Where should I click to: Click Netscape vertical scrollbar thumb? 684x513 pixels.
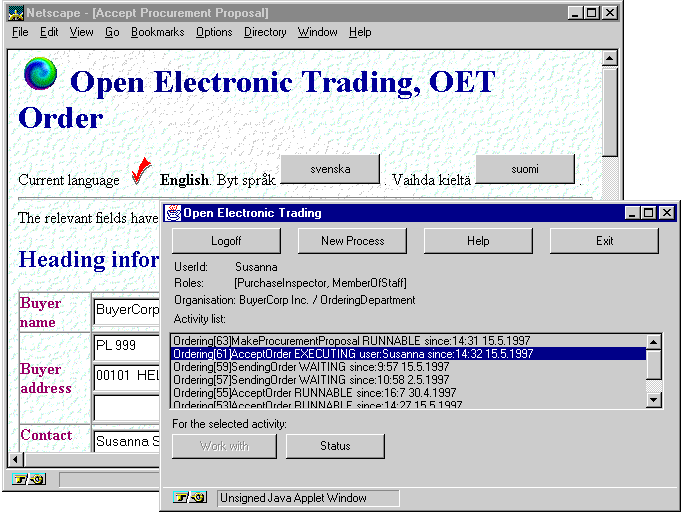point(609,112)
